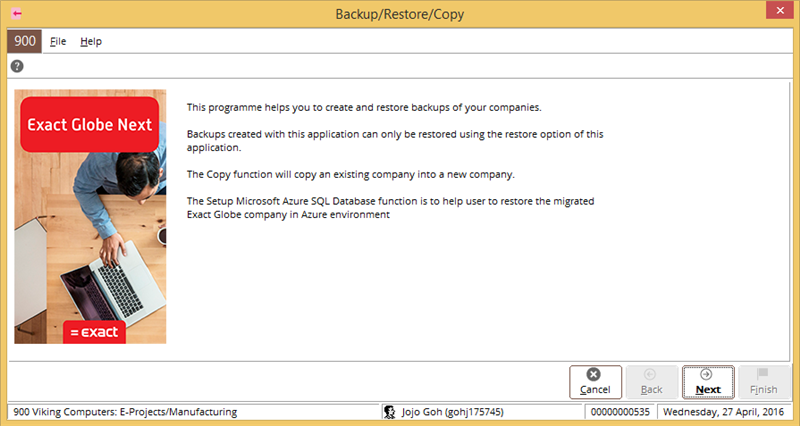Go to previous step with Back
Image resolution: width=800 pixels, height=426 pixels.
click(x=651, y=381)
